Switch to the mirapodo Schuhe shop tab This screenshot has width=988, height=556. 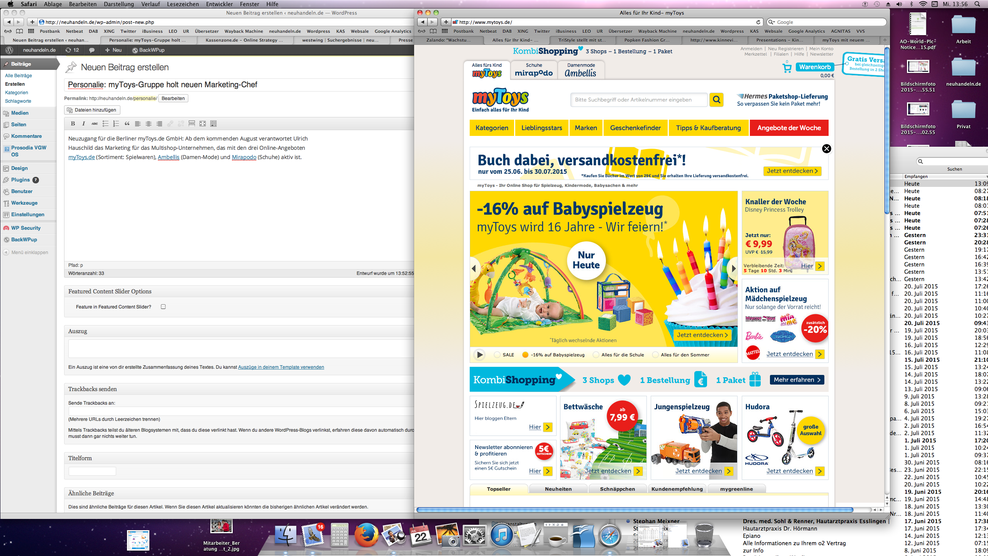(x=534, y=70)
